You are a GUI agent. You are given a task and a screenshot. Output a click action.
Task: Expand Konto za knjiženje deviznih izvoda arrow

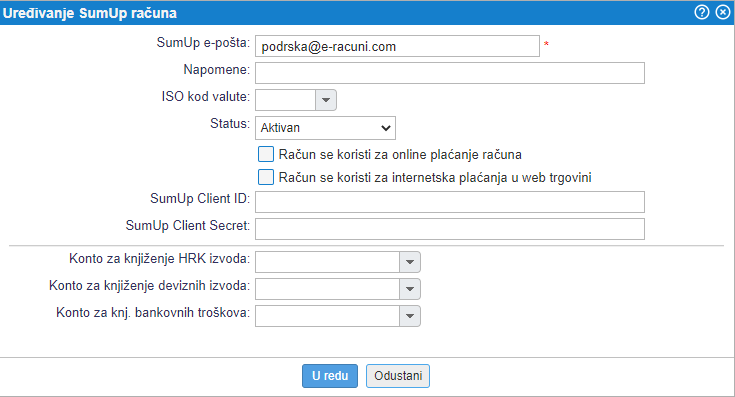point(410,289)
